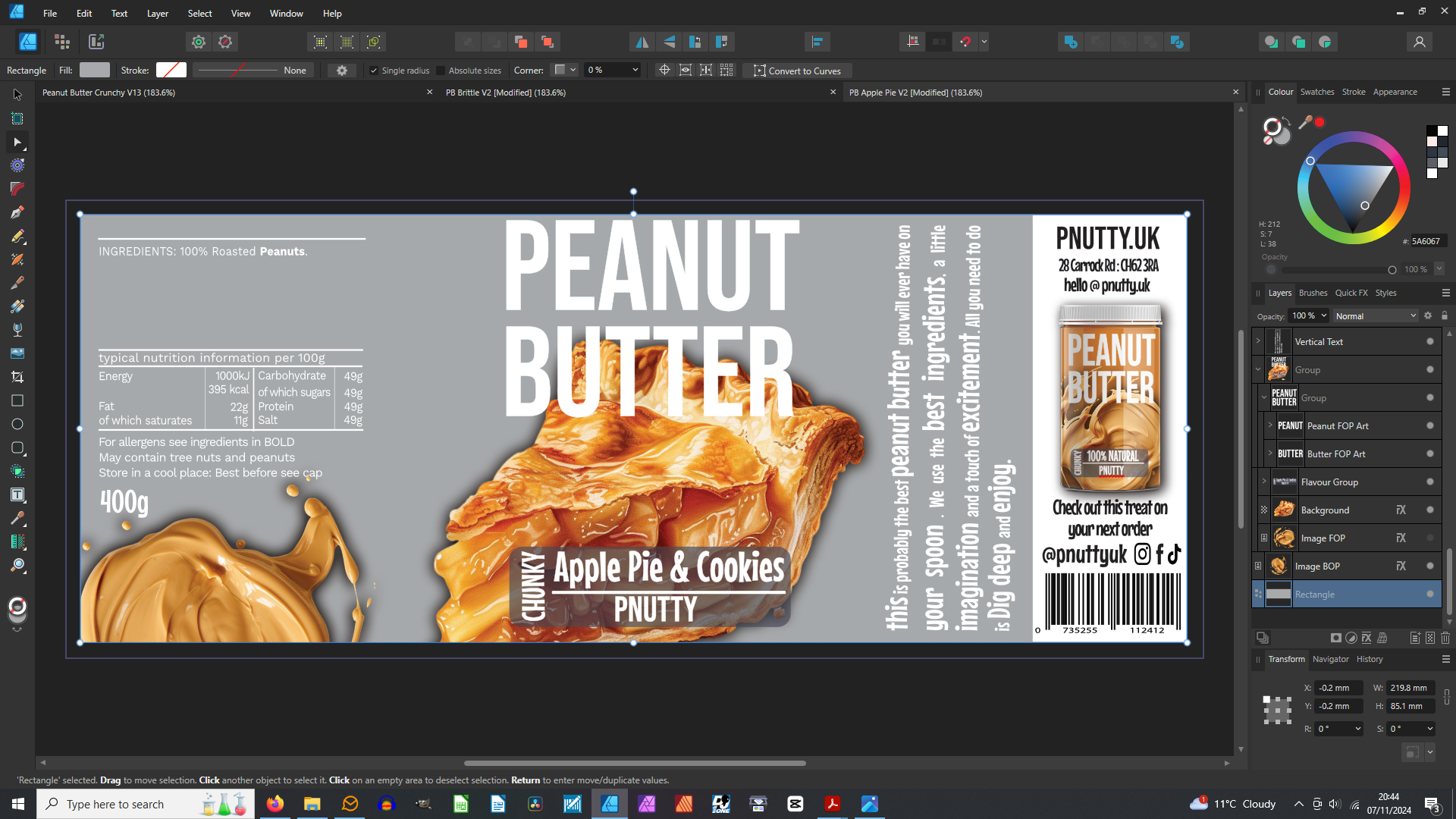Expand the Flavour Group layer

1264,482
